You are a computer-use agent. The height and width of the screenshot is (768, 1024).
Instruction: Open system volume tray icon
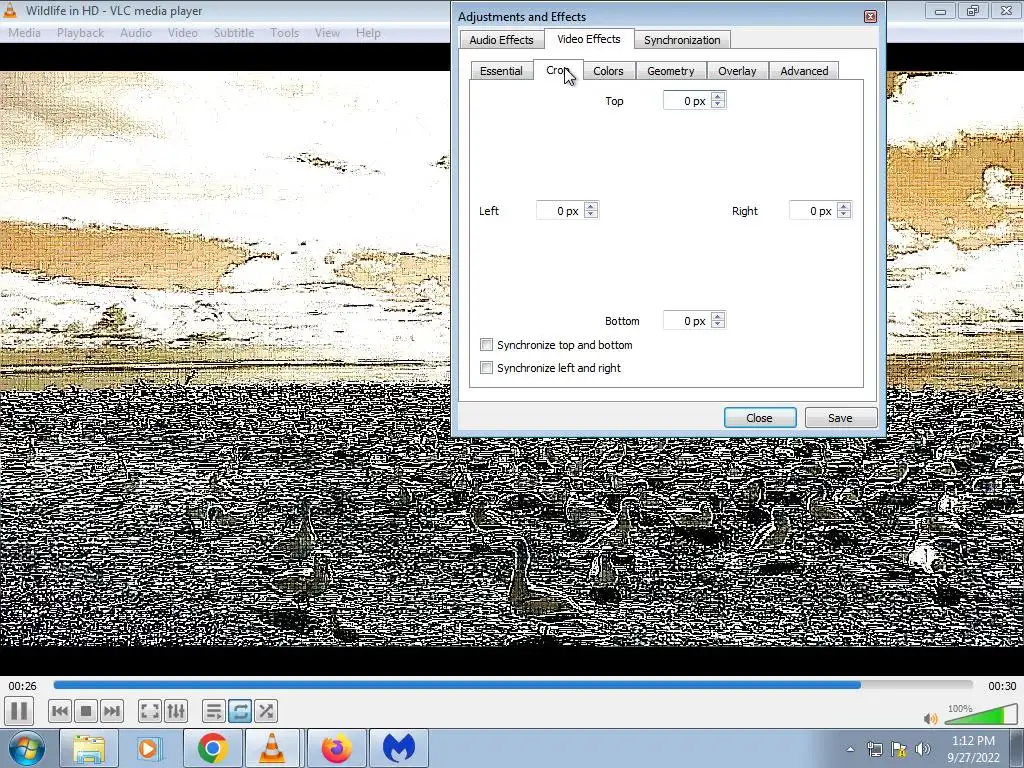coord(923,749)
